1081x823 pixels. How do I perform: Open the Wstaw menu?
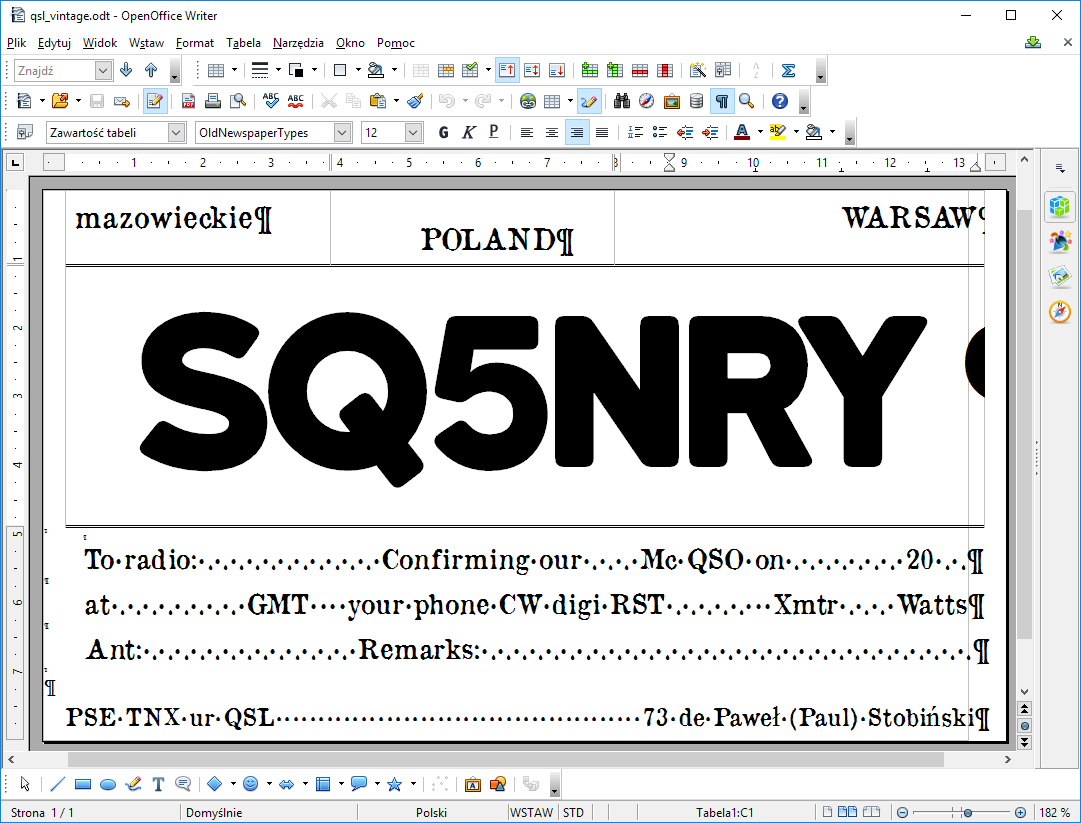146,43
